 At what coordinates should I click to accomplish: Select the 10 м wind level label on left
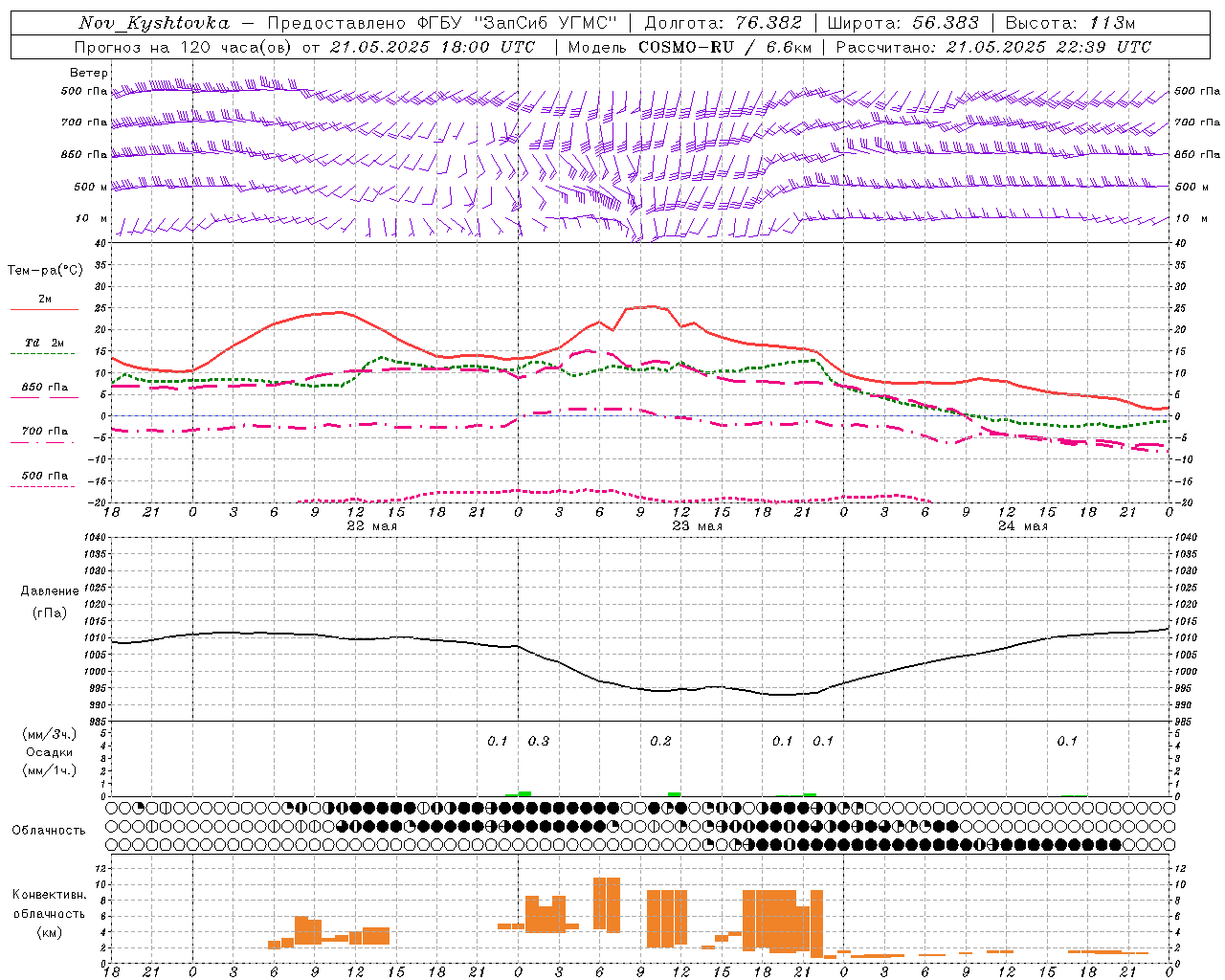pyautogui.click(x=91, y=219)
